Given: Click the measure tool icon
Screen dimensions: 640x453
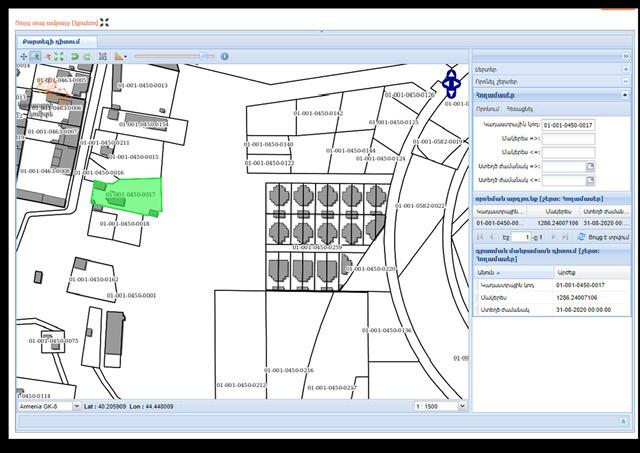Looking at the screenshot, I should (120, 57).
